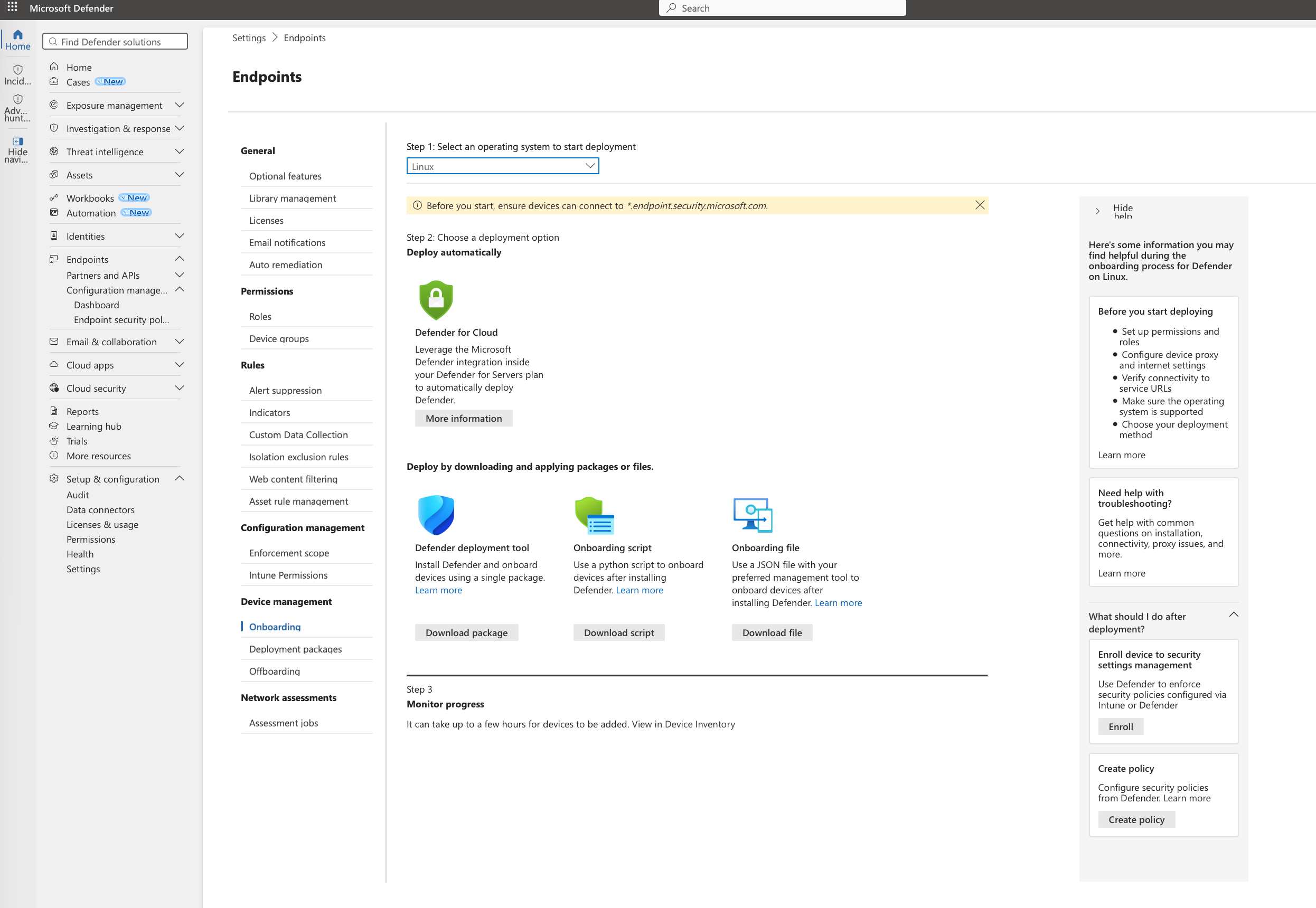1316x908 pixels.
Task: Click the Cases briefcase icon
Action: [x=54, y=82]
